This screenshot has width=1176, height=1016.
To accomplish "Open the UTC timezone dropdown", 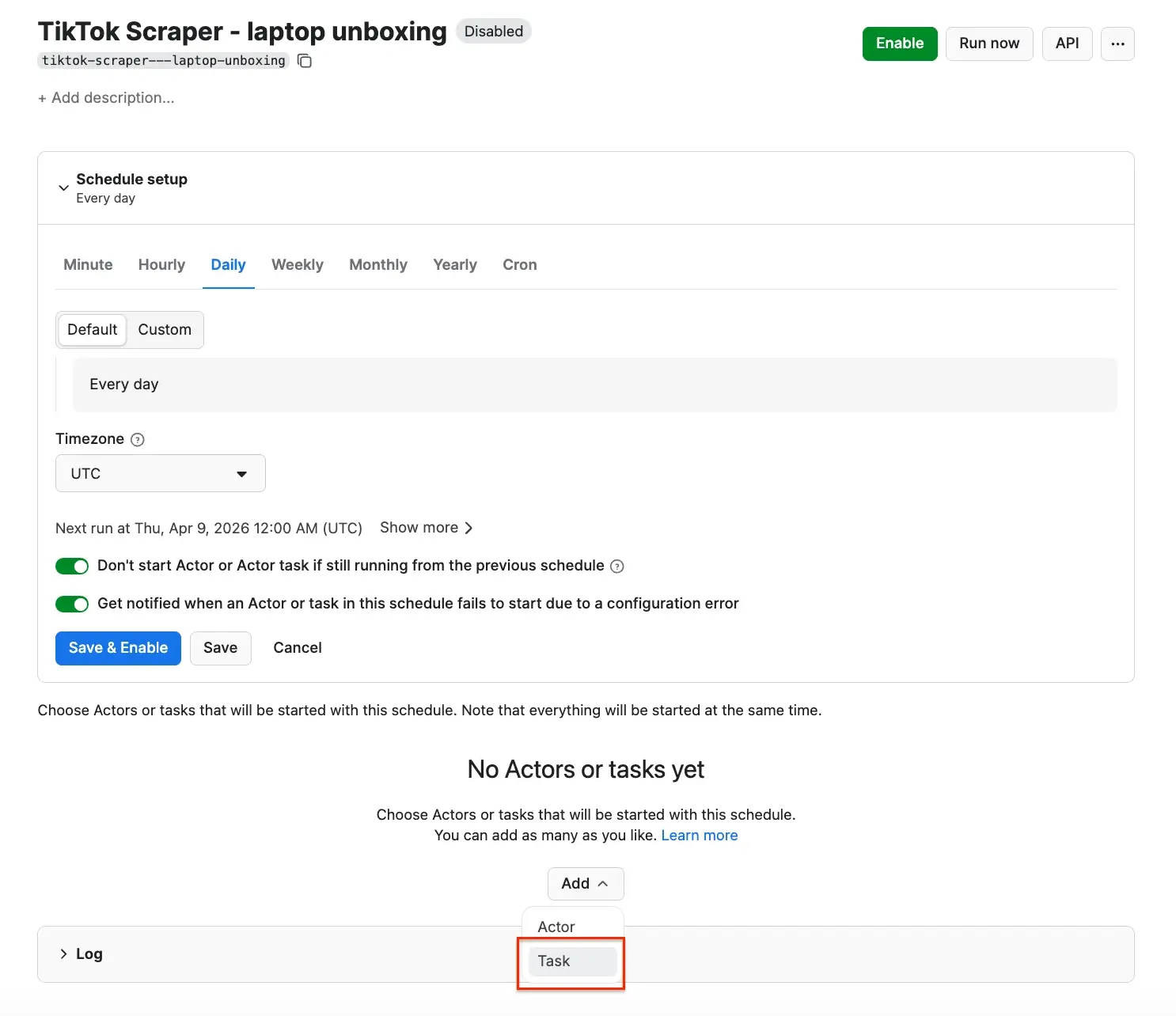I will [x=161, y=473].
